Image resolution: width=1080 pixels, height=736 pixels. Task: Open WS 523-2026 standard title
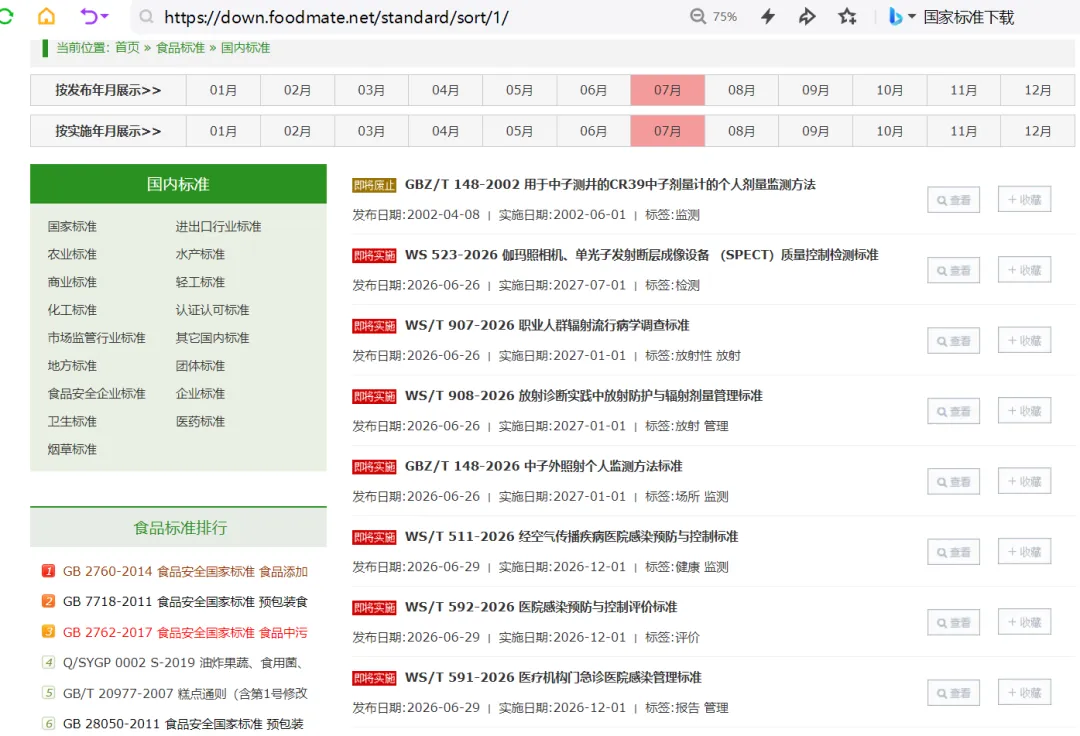[641, 255]
